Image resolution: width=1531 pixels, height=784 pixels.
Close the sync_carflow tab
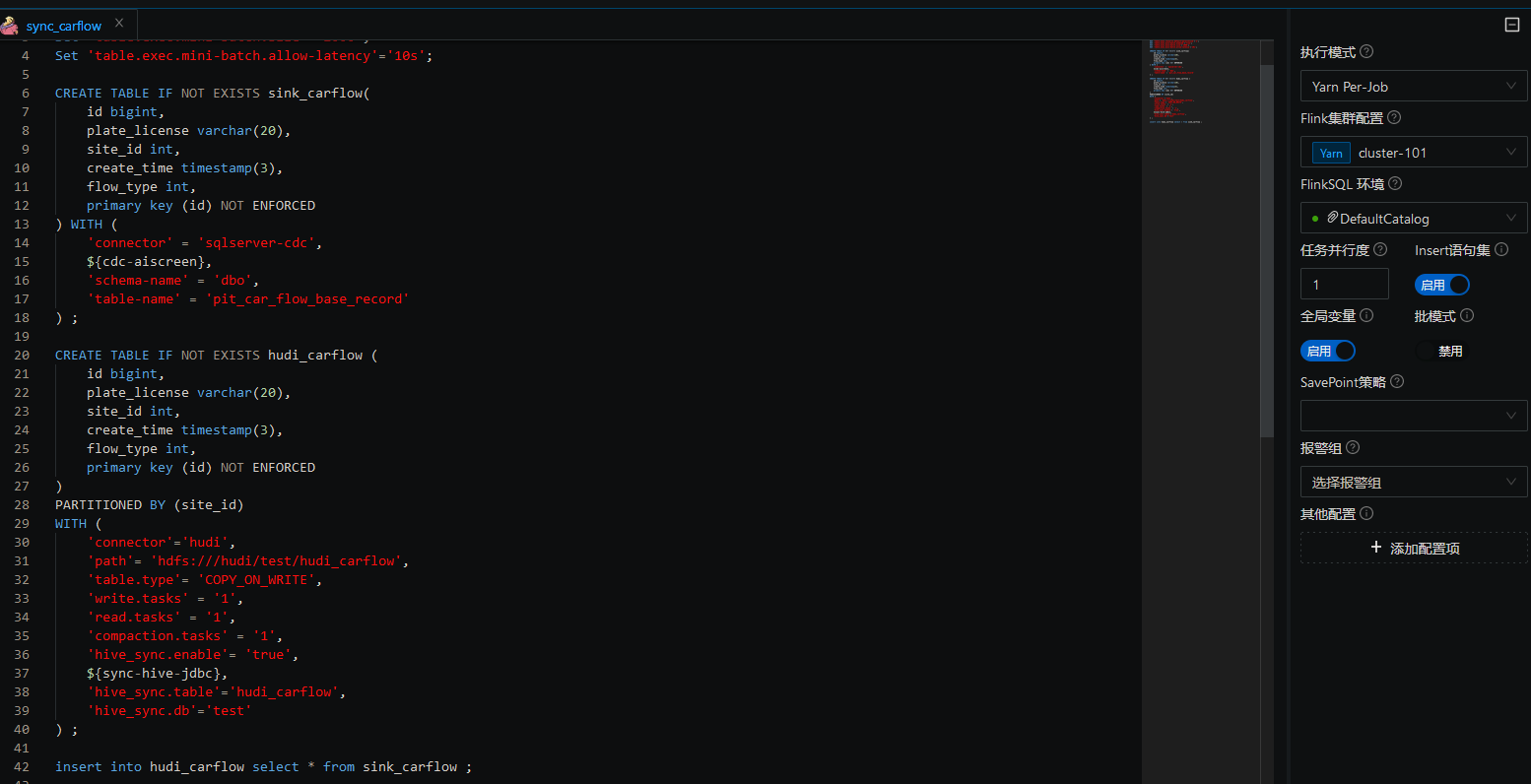click(x=119, y=23)
